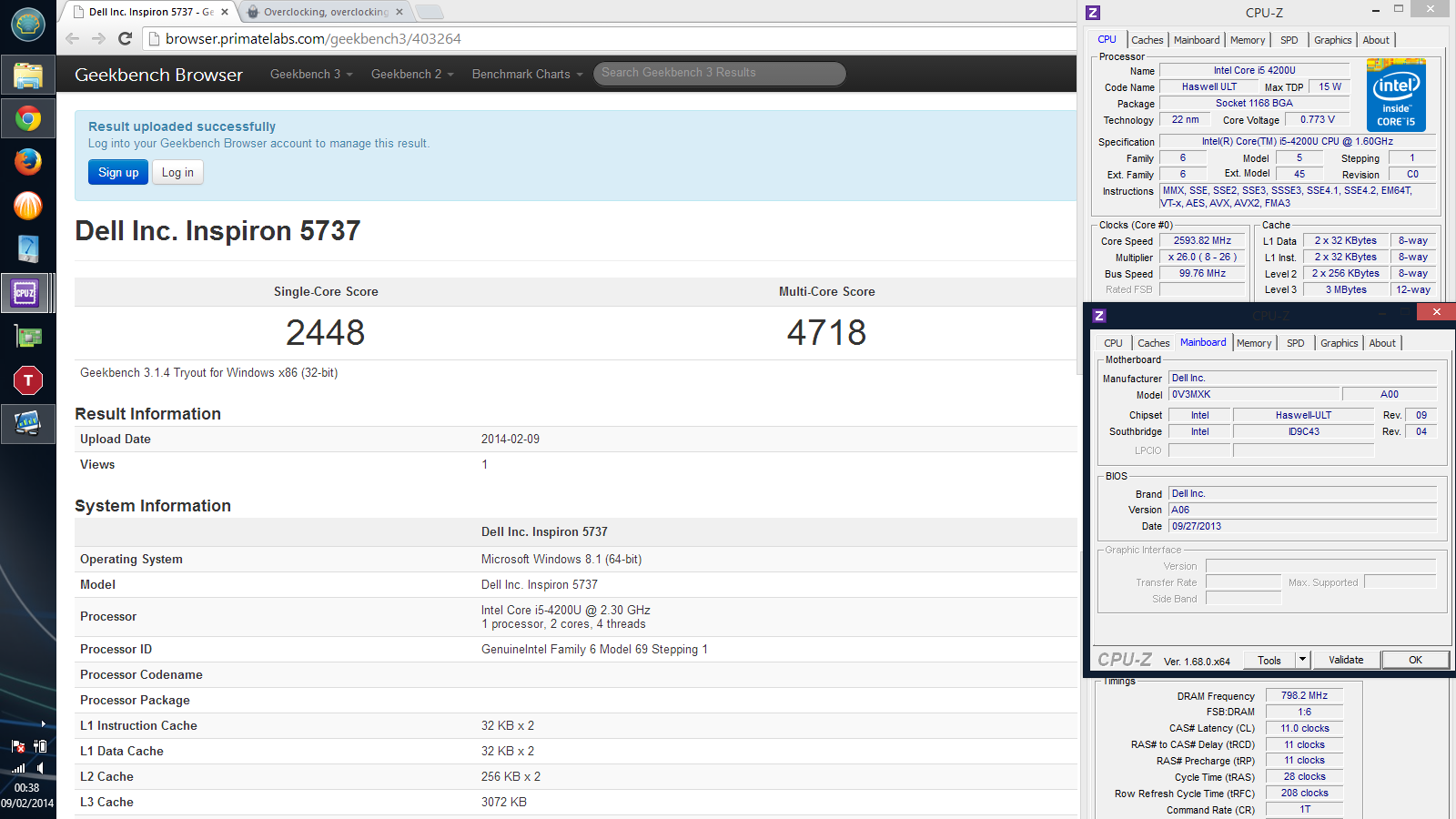Click the Intel Core i5 logo in CPU-Z
1456x819 pixels.
pos(1396,96)
